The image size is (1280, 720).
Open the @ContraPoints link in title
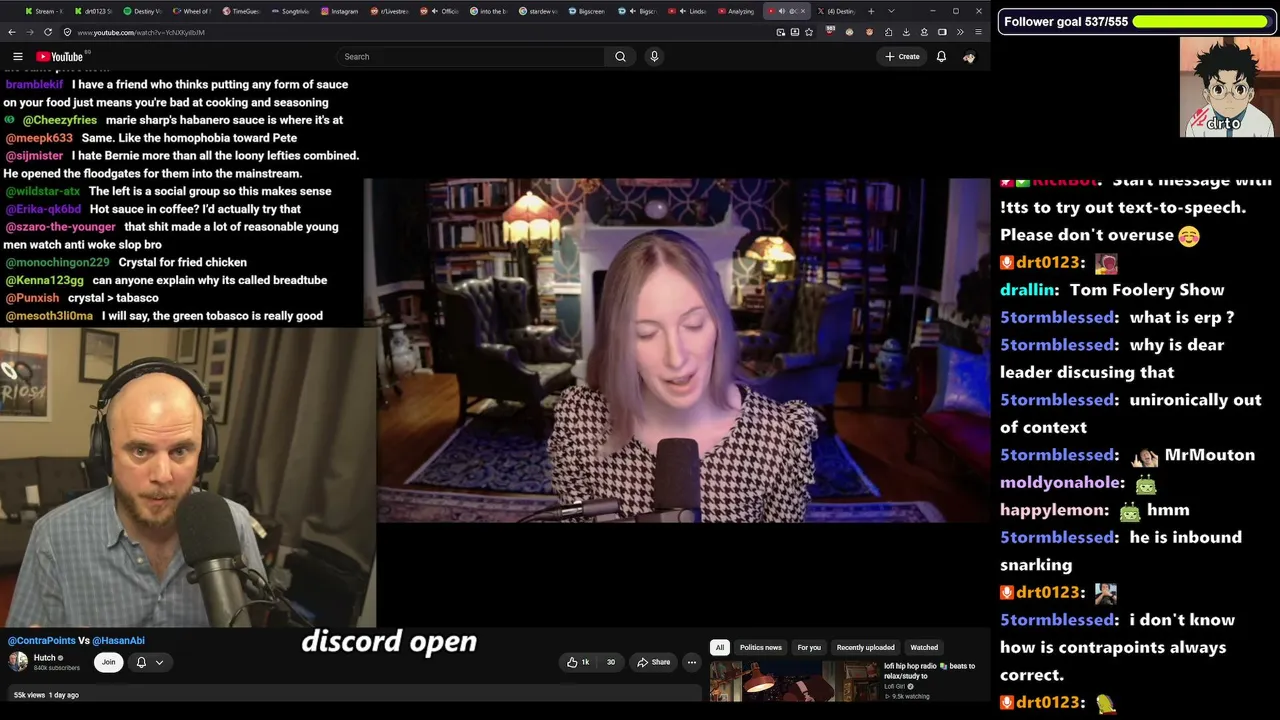[41, 640]
